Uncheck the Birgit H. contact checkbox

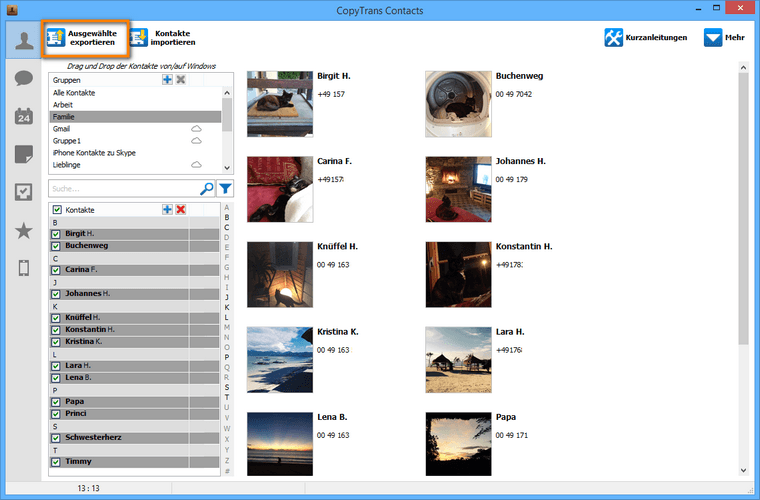[56, 233]
